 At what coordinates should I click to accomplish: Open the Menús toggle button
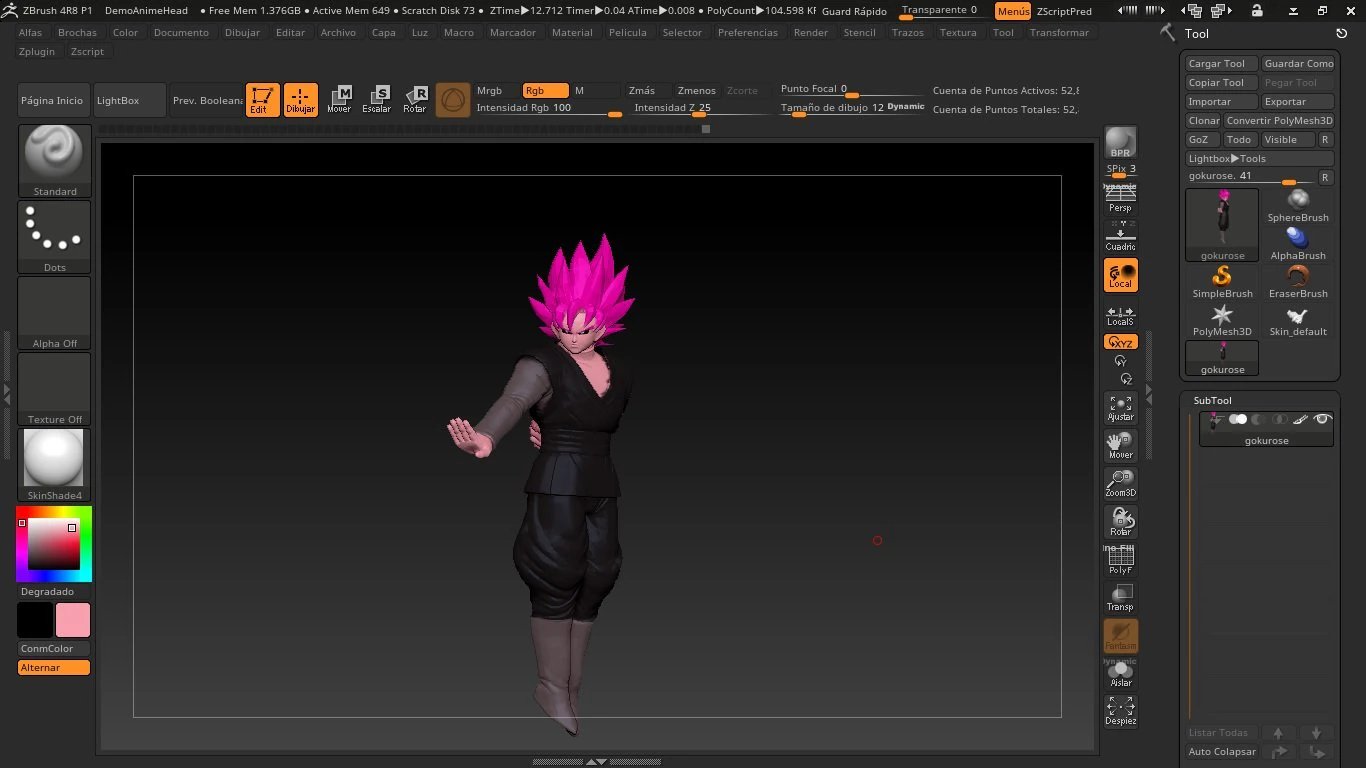point(1013,11)
